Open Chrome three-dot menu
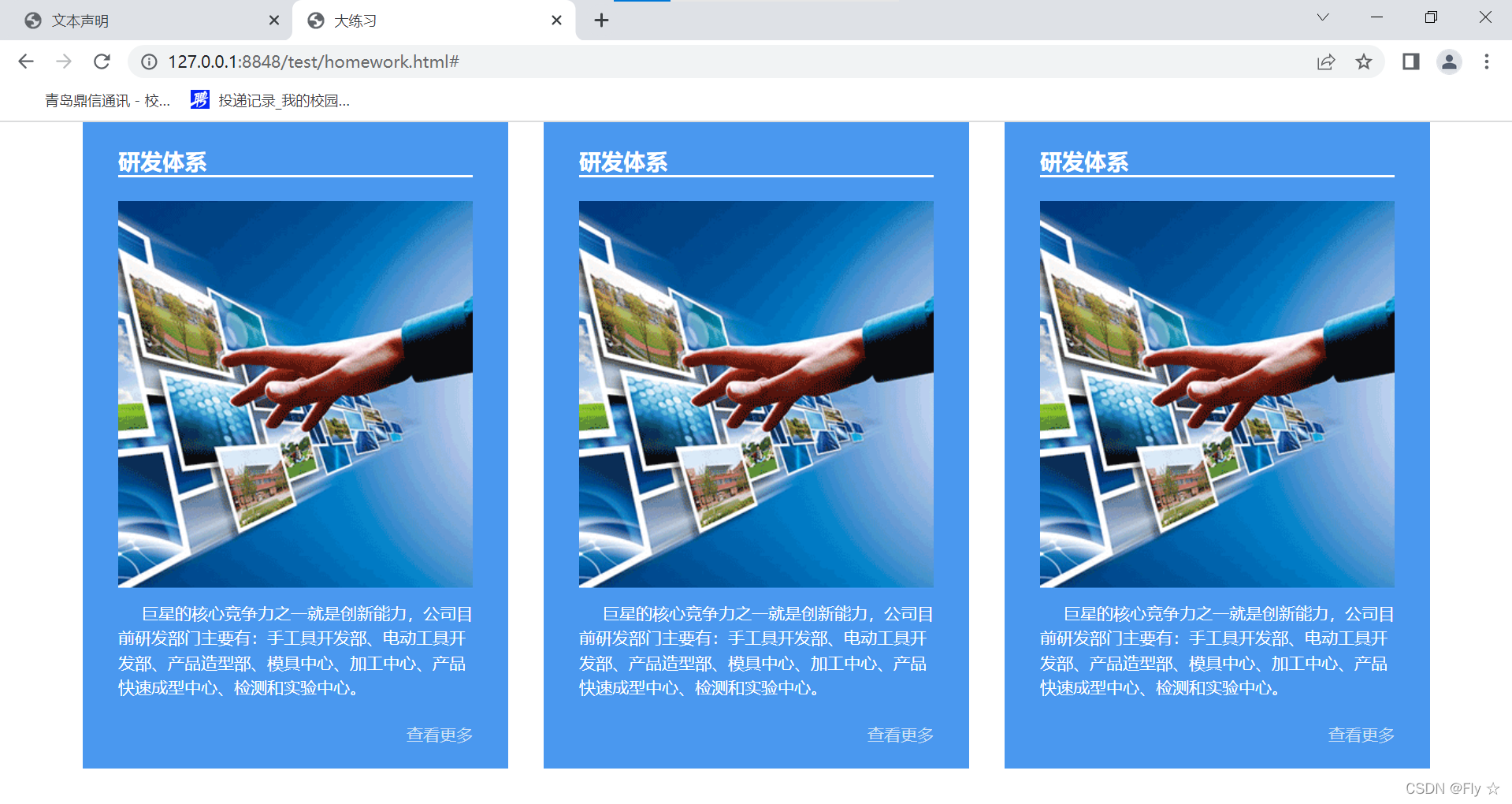Image resolution: width=1512 pixels, height=804 pixels. (x=1487, y=61)
